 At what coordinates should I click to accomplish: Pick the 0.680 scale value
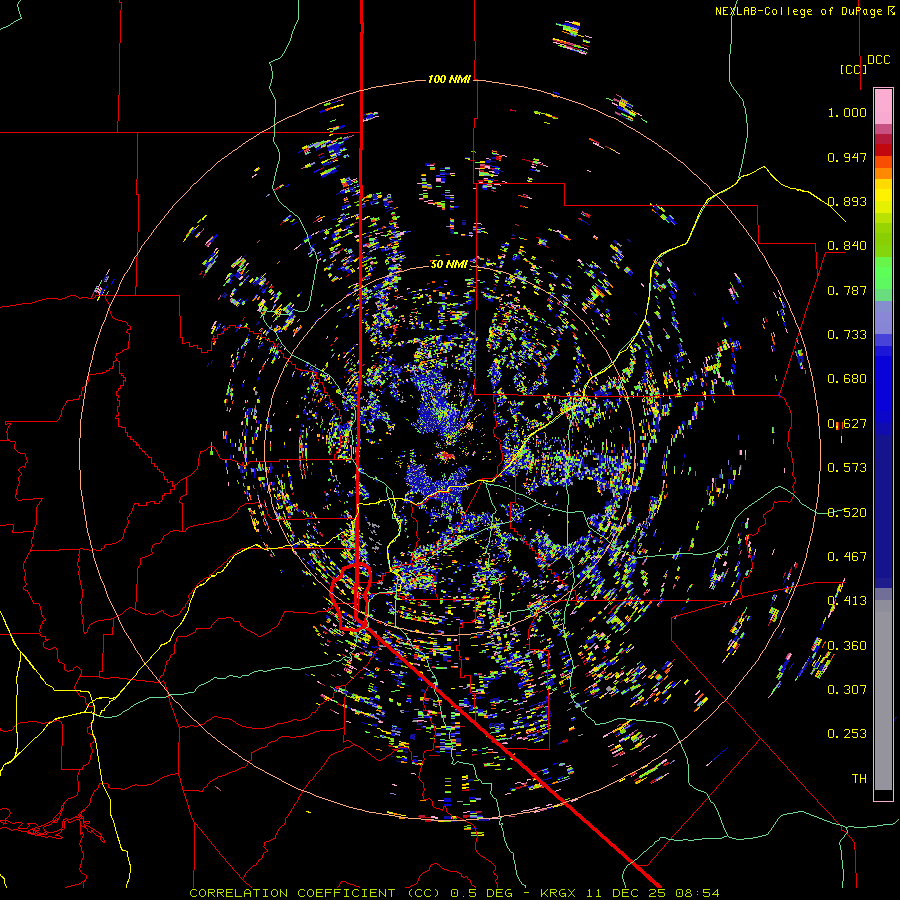[x=847, y=379]
